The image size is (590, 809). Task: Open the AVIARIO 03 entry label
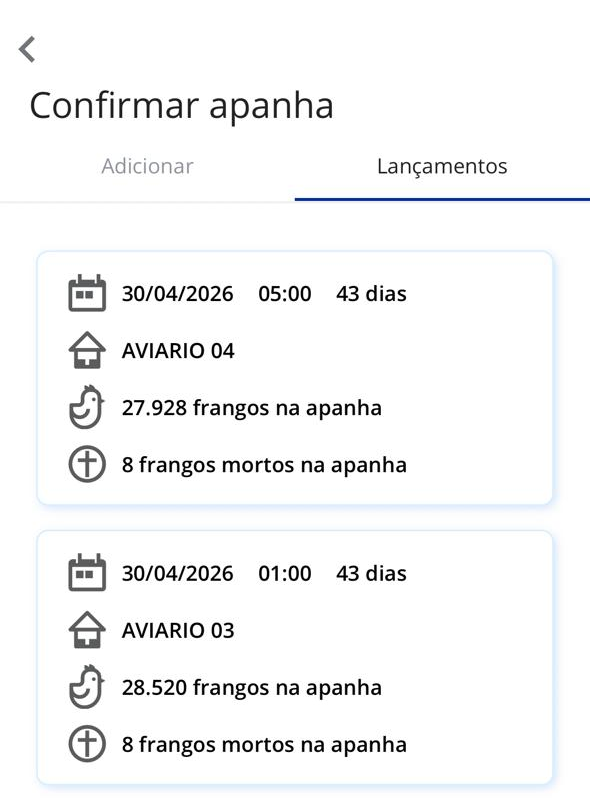coord(178,630)
